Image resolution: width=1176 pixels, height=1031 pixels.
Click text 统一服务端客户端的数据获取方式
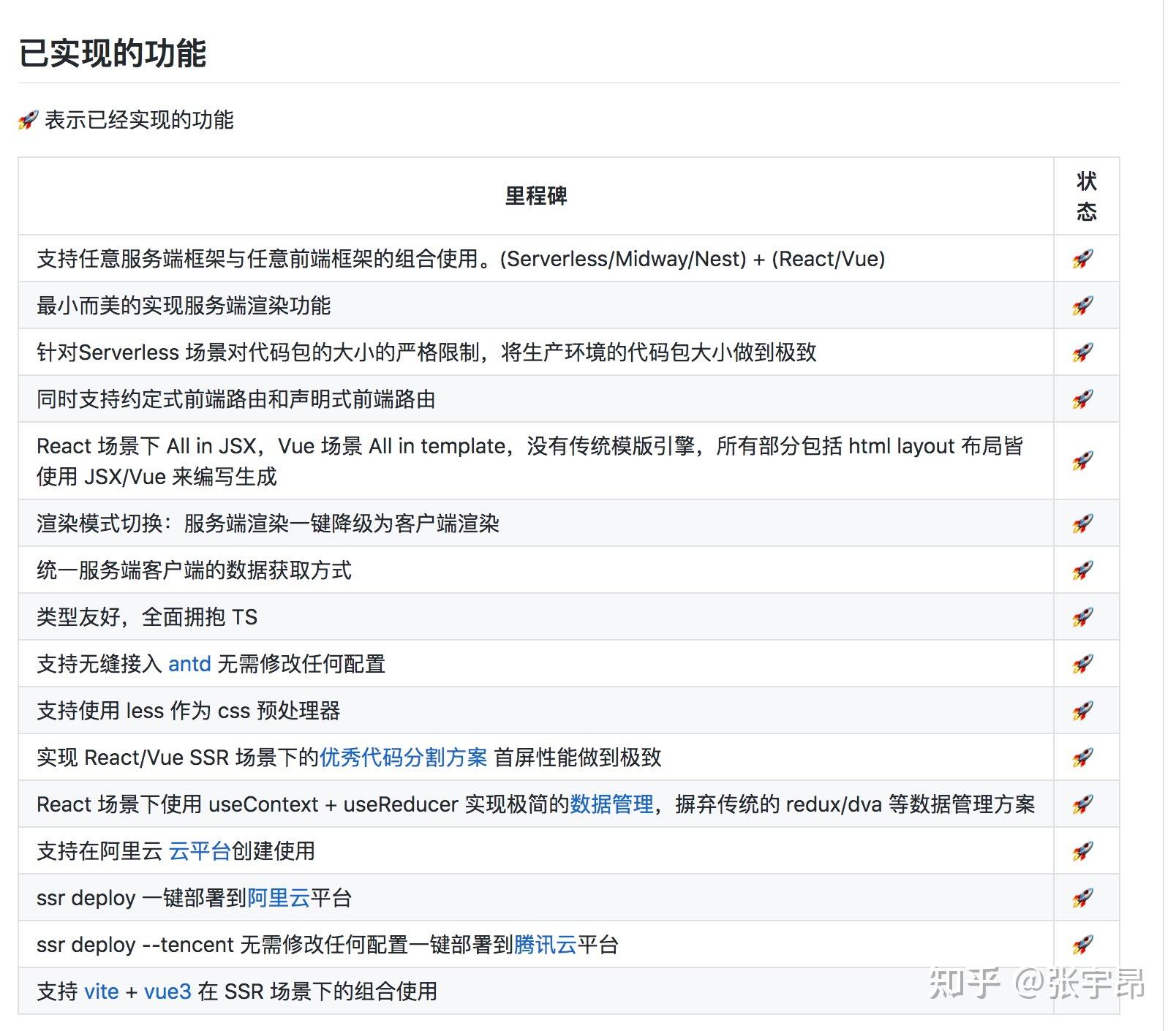(x=194, y=570)
